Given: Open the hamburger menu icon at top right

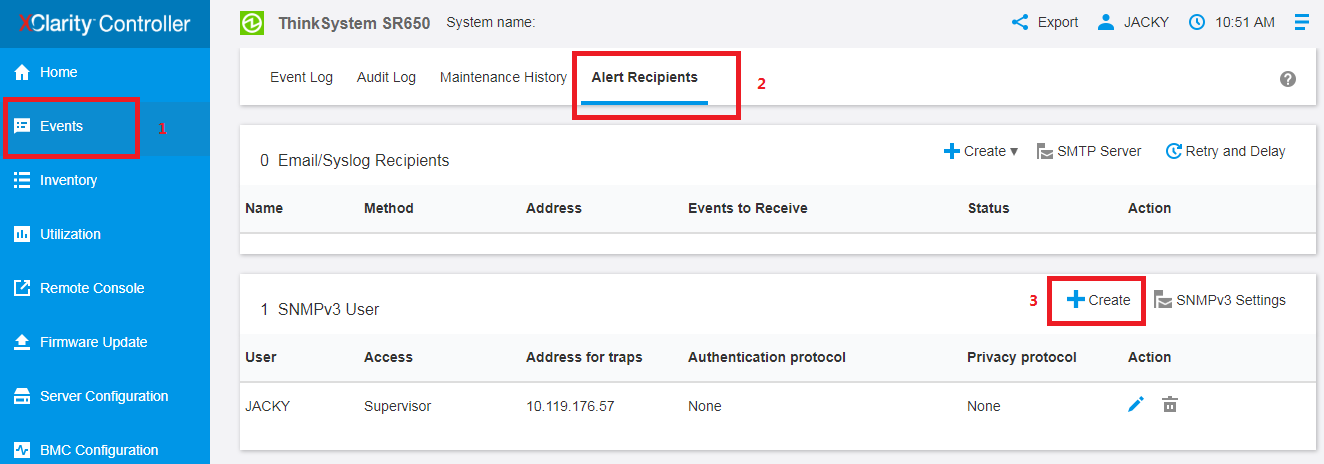Looking at the screenshot, I should pos(1301,22).
